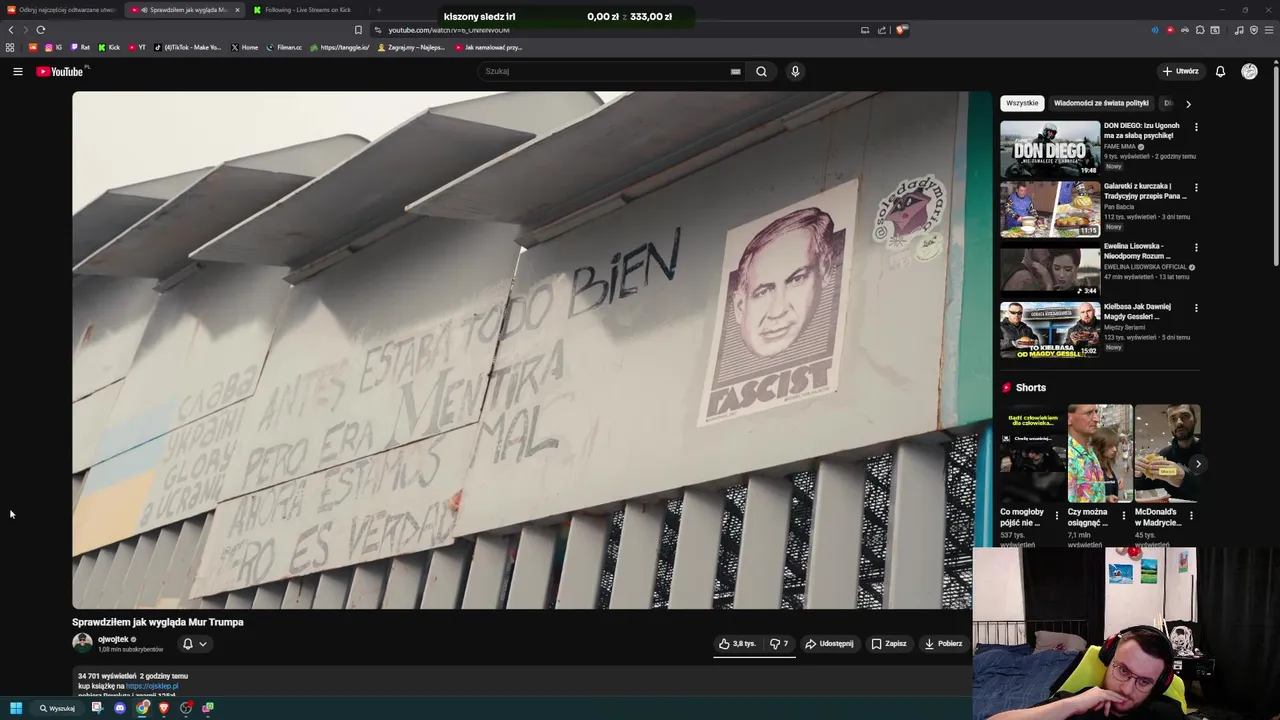Open the browser share icon

tap(882, 30)
